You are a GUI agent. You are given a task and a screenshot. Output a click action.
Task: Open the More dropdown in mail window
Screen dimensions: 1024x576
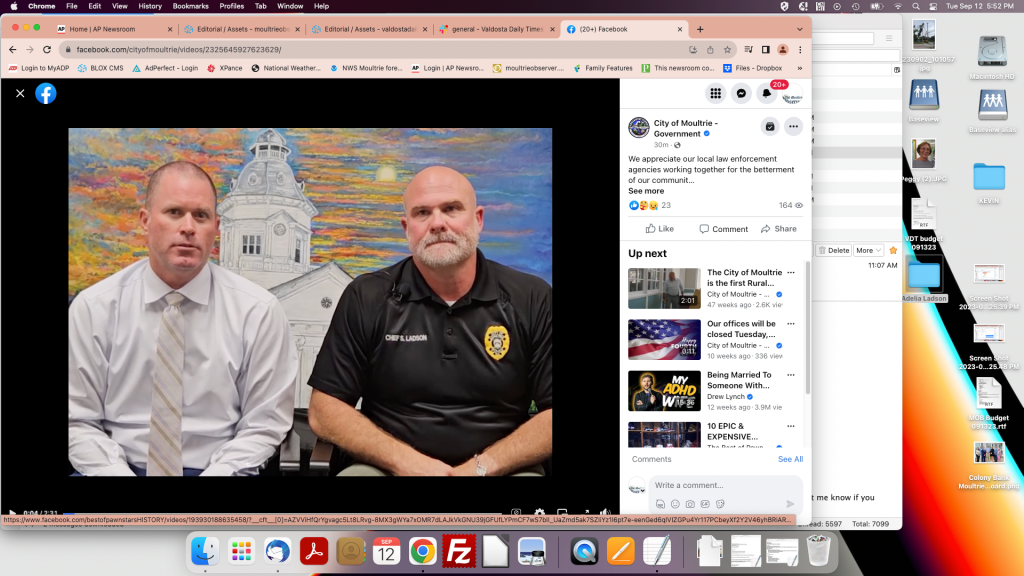[869, 250]
